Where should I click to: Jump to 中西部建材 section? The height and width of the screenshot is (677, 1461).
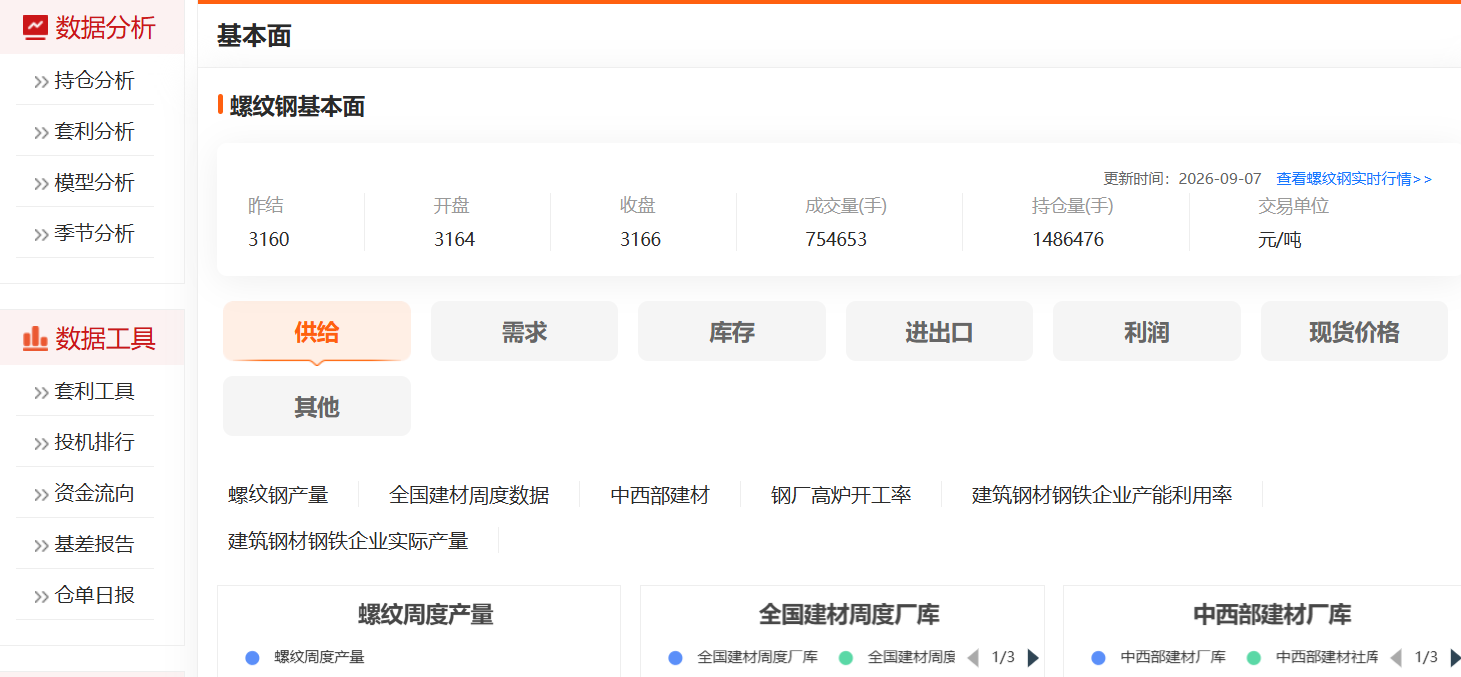[x=660, y=495]
